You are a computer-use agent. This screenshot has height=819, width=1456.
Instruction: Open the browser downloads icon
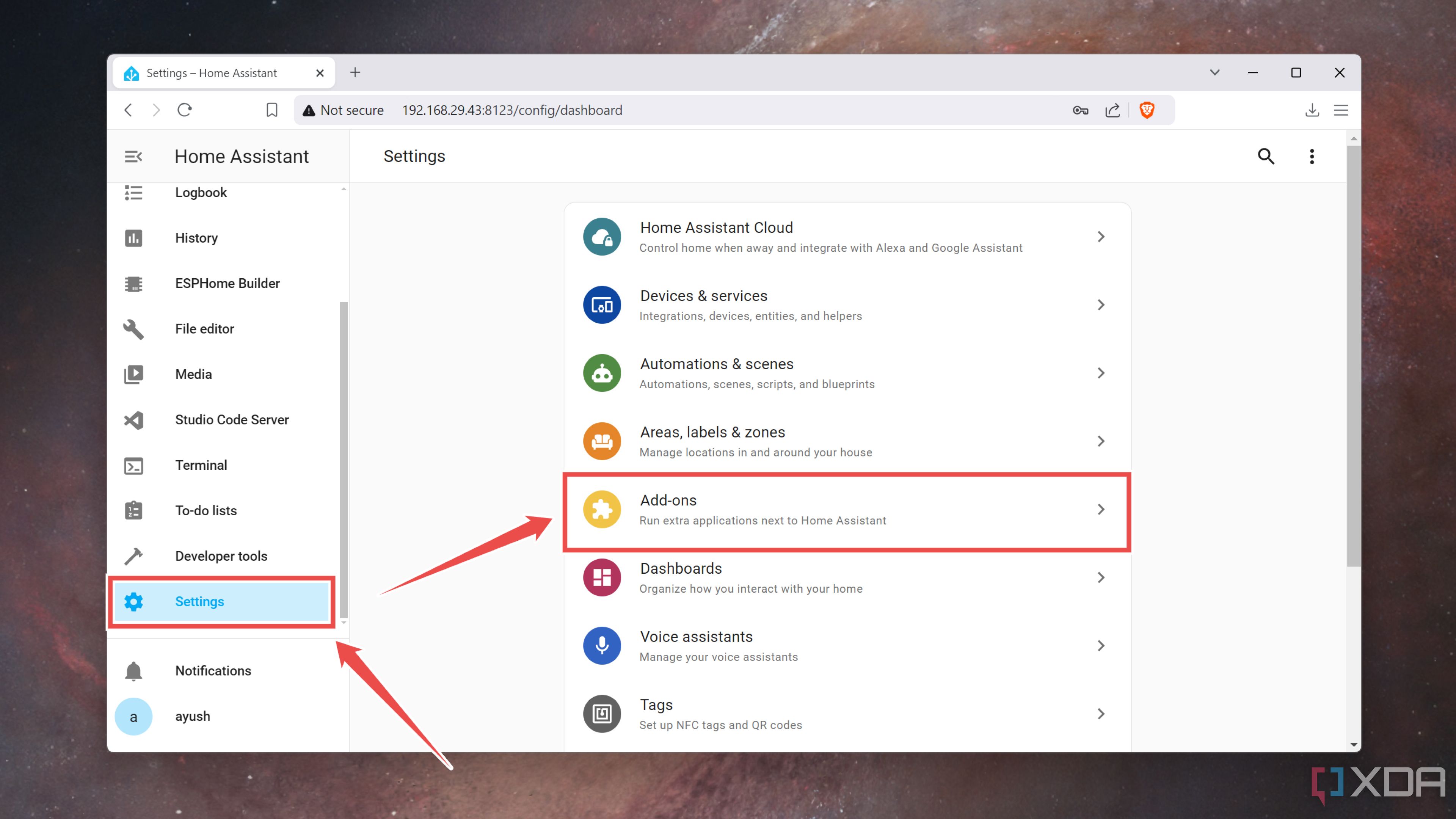click(1312, 110)
